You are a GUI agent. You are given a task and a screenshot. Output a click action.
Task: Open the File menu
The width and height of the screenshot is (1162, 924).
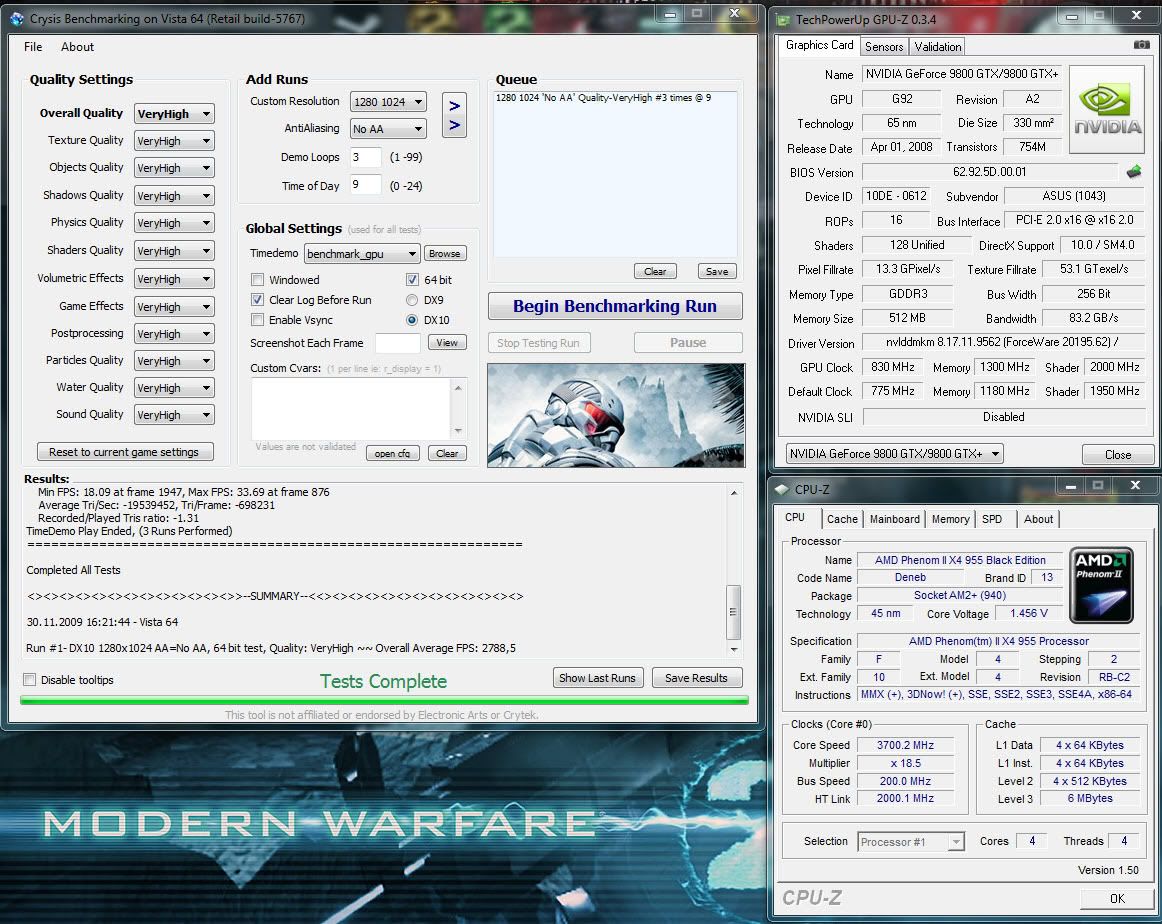[33, 47]
